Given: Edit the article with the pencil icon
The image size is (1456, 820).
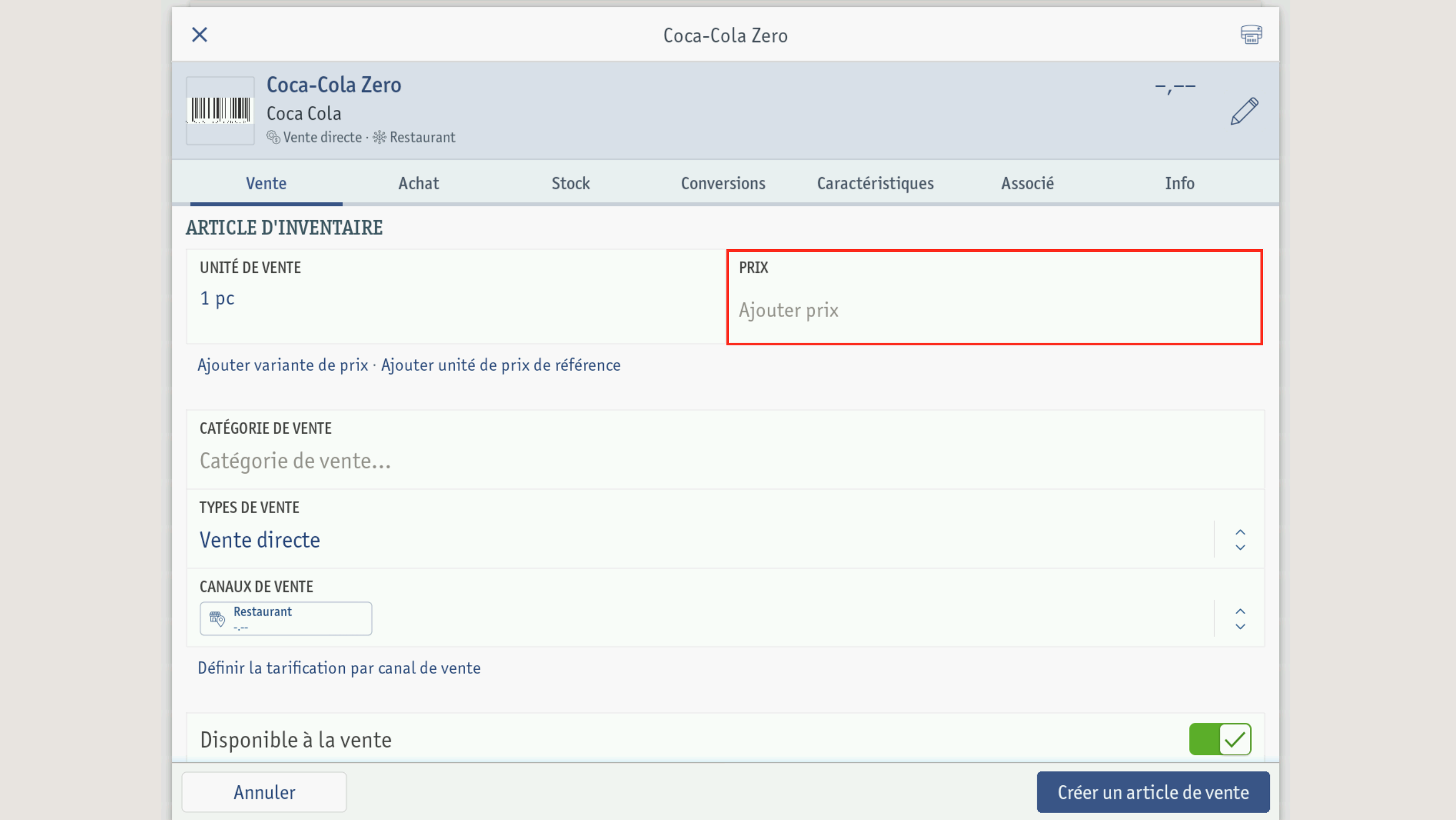Looking at the screenshot, I should [1245, 111].
